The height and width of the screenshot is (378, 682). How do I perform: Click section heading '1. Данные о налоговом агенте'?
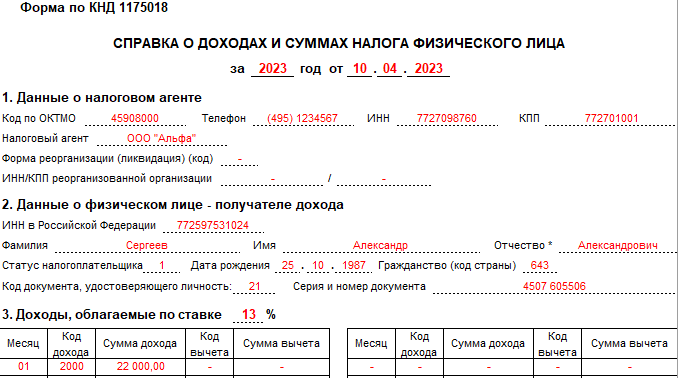(x=102, y=97)
